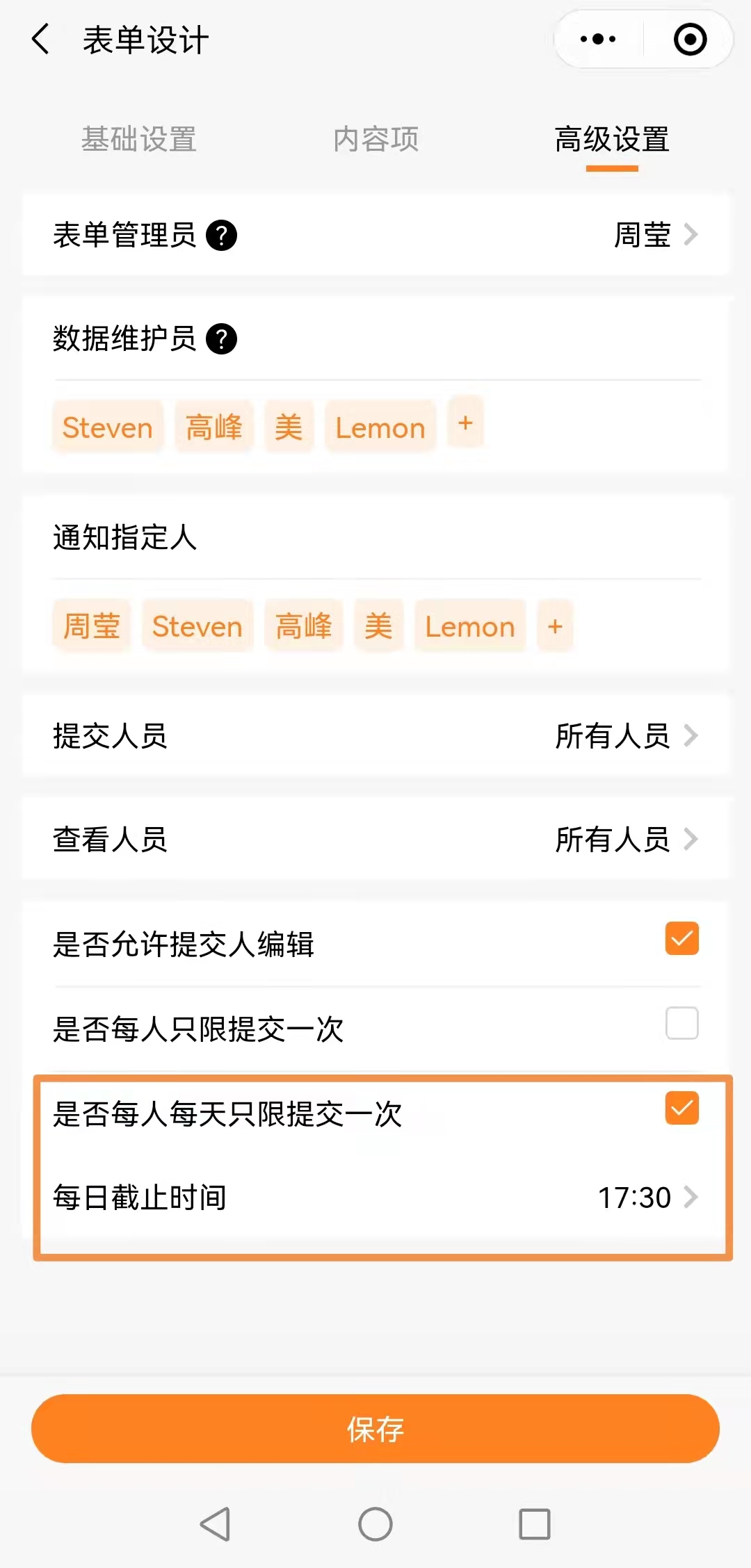Open the three-dot more menu
The width and height of the screenshot is (751, 1568).
pyautogui.click(x=598, y=39)
